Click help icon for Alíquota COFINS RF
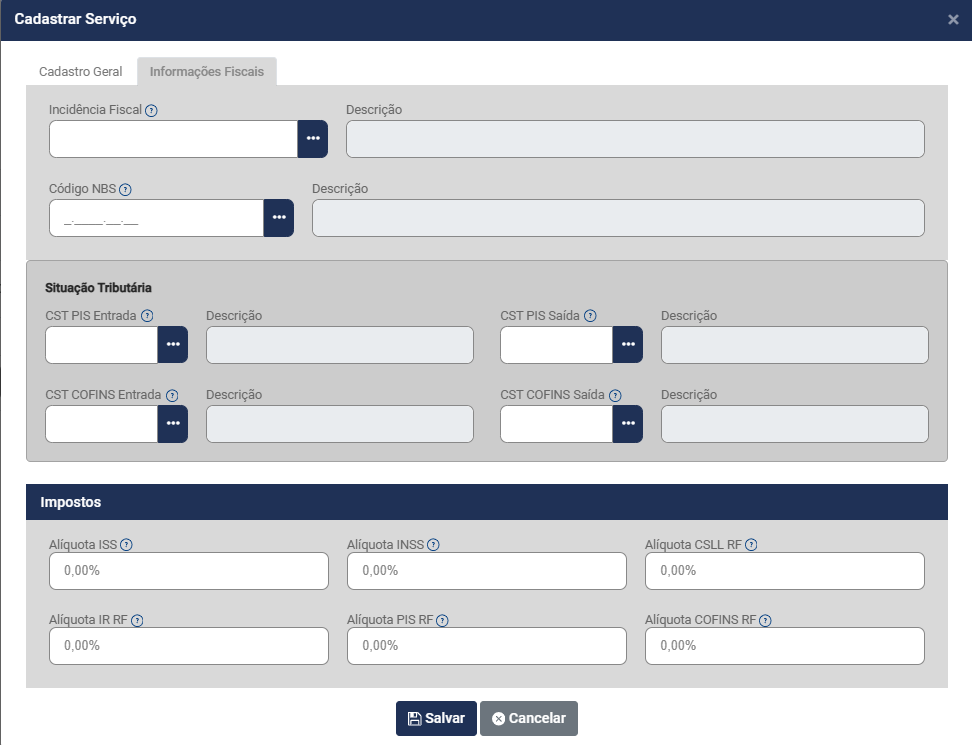Screen dimensions: 972x745 (x=766, y=620)
